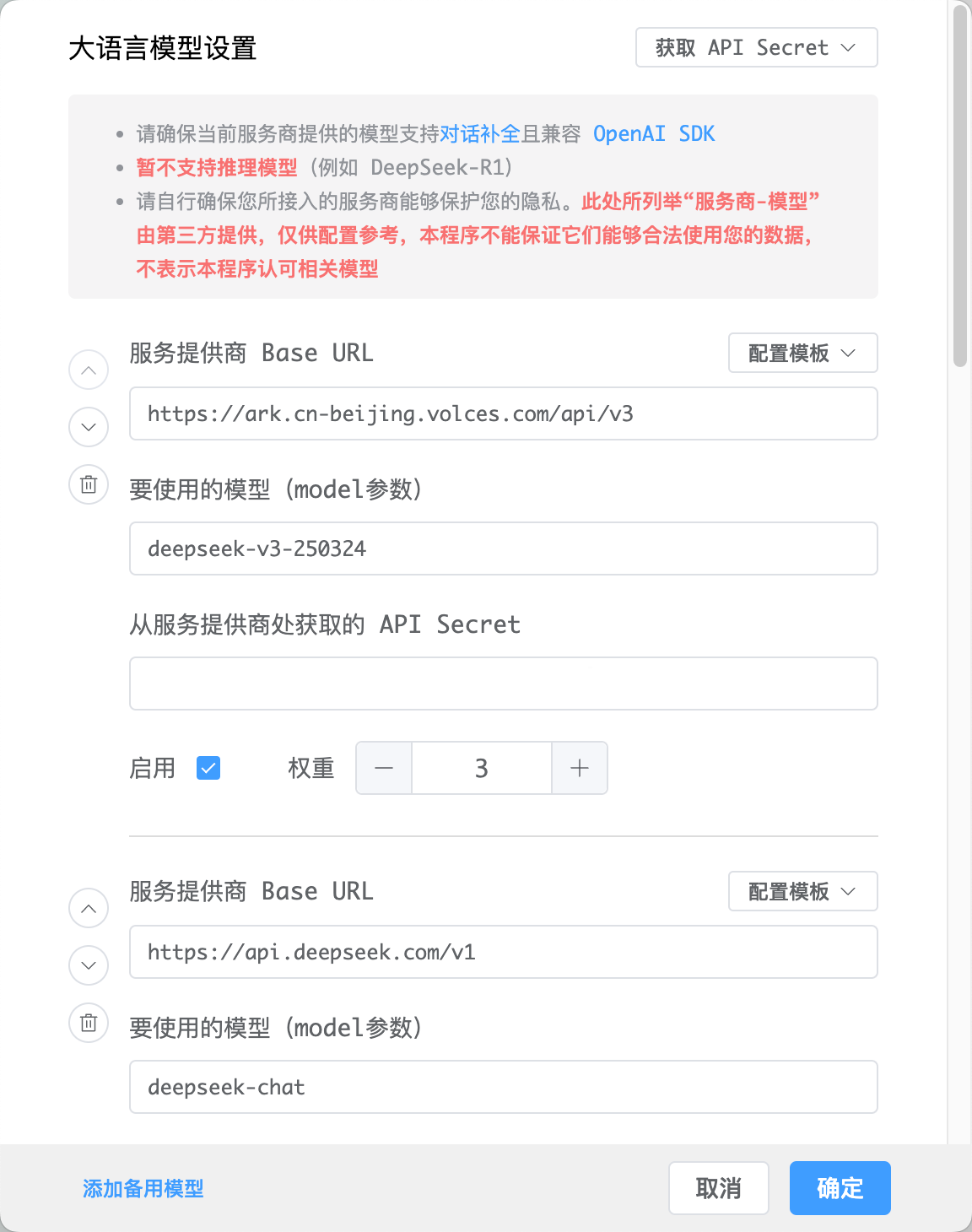Click 添加备用模型 to add a backup model
972x1232 pixels.
pyautogui.click(x=142, y=1188)
